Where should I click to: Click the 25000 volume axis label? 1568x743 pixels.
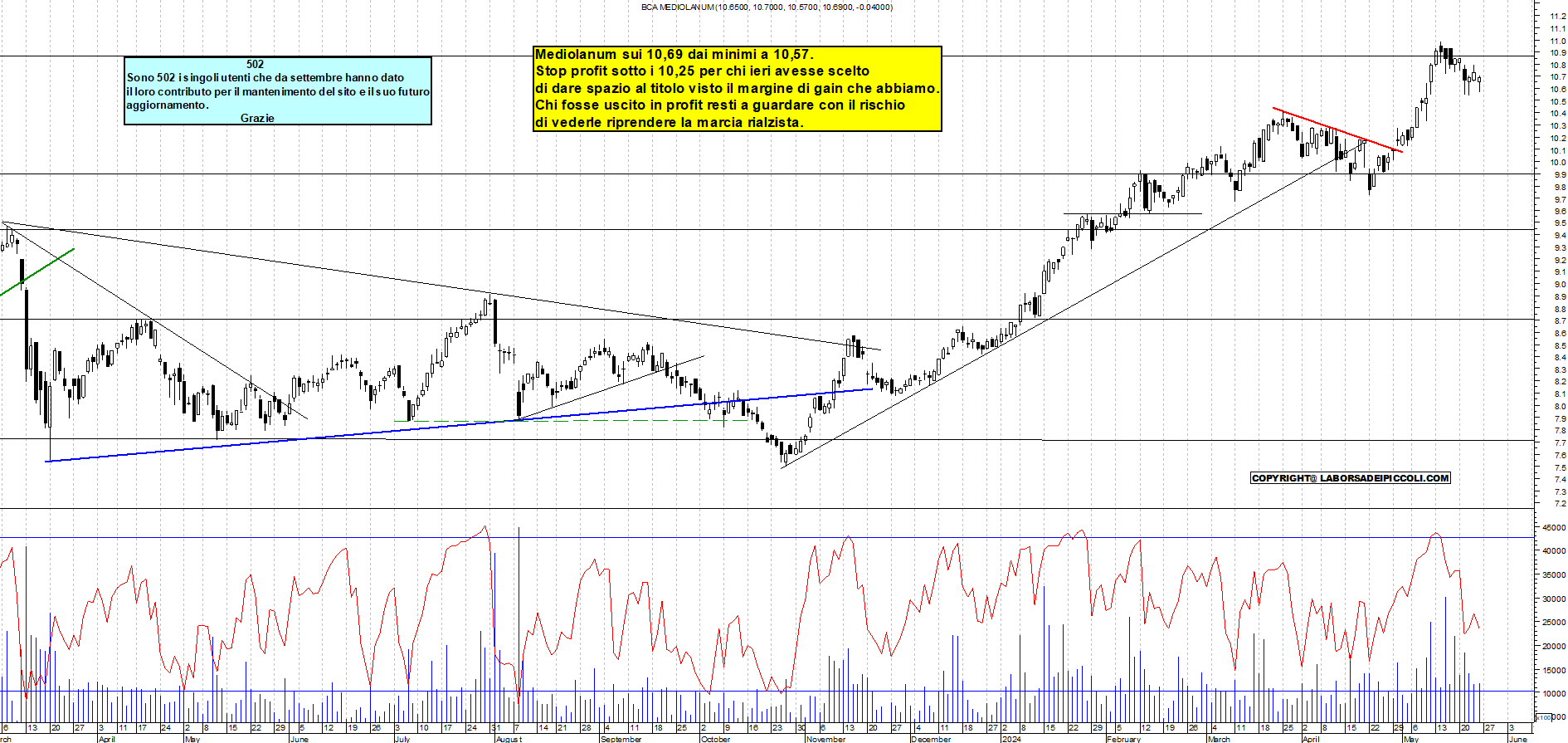pyautogui.click(x=1554, y=622)
